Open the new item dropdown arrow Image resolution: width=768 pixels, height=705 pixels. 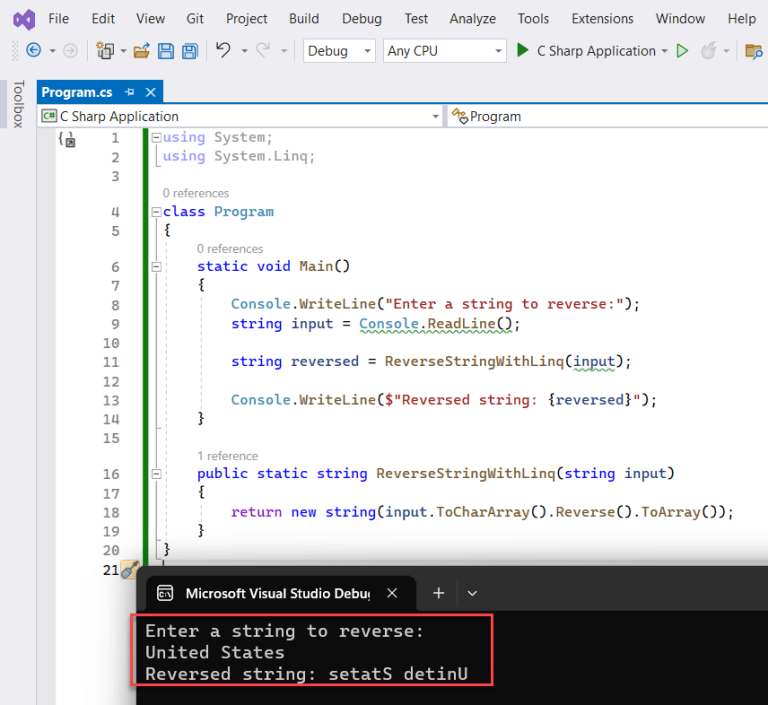(x=123, y=51)
